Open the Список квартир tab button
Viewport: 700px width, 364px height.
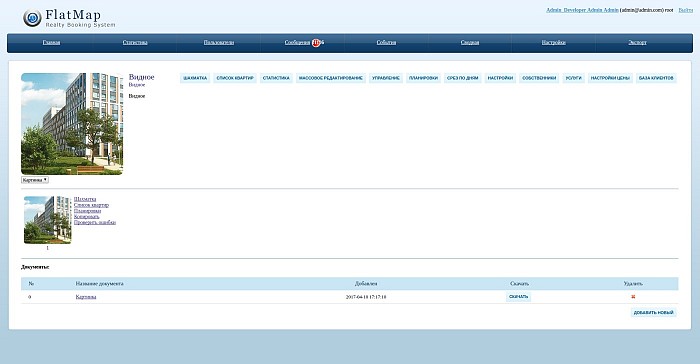coord(235,78)
